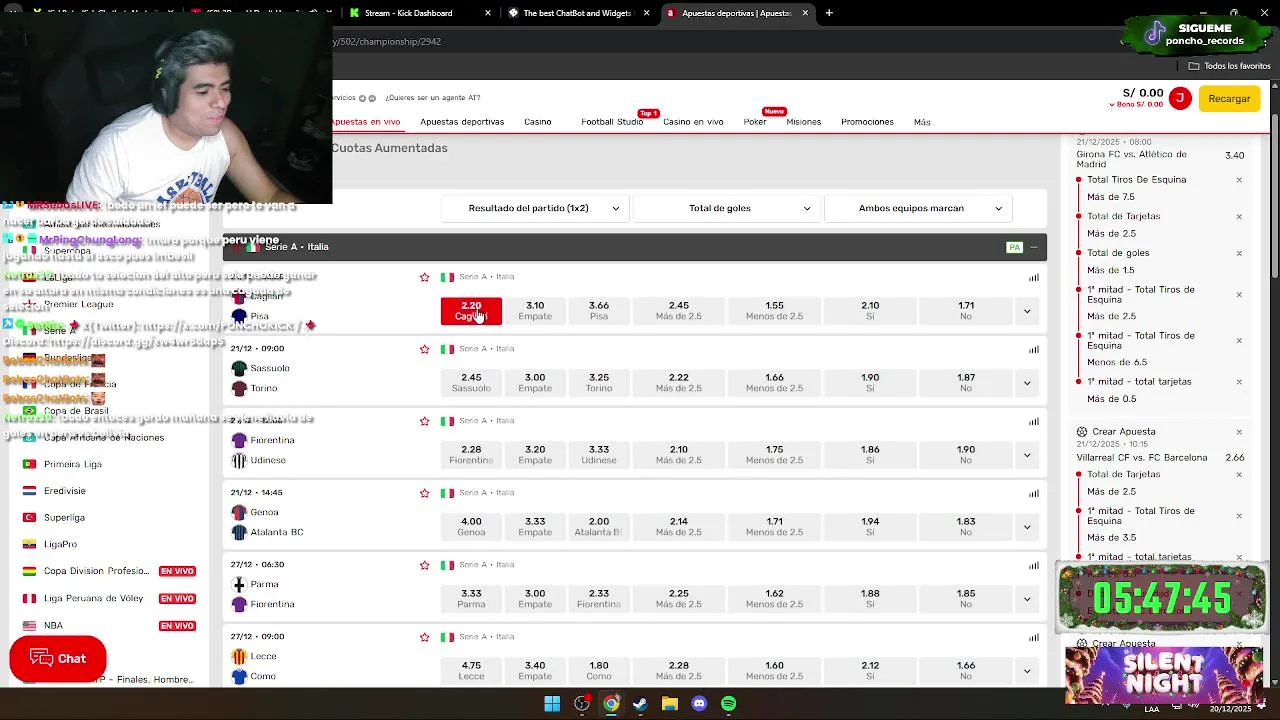Click the football icon beside Crear Apuesta

[x=1082, y=432]
